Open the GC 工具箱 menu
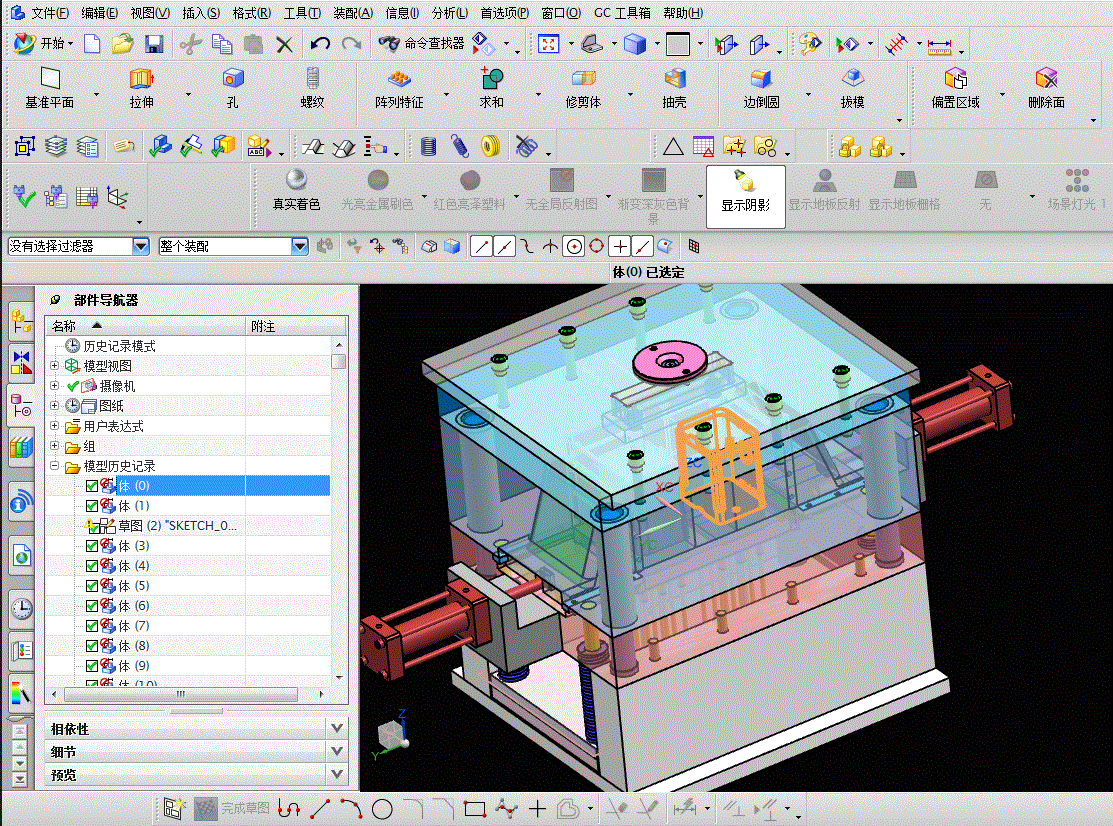Screen dimensions: 1113x826 623,13
